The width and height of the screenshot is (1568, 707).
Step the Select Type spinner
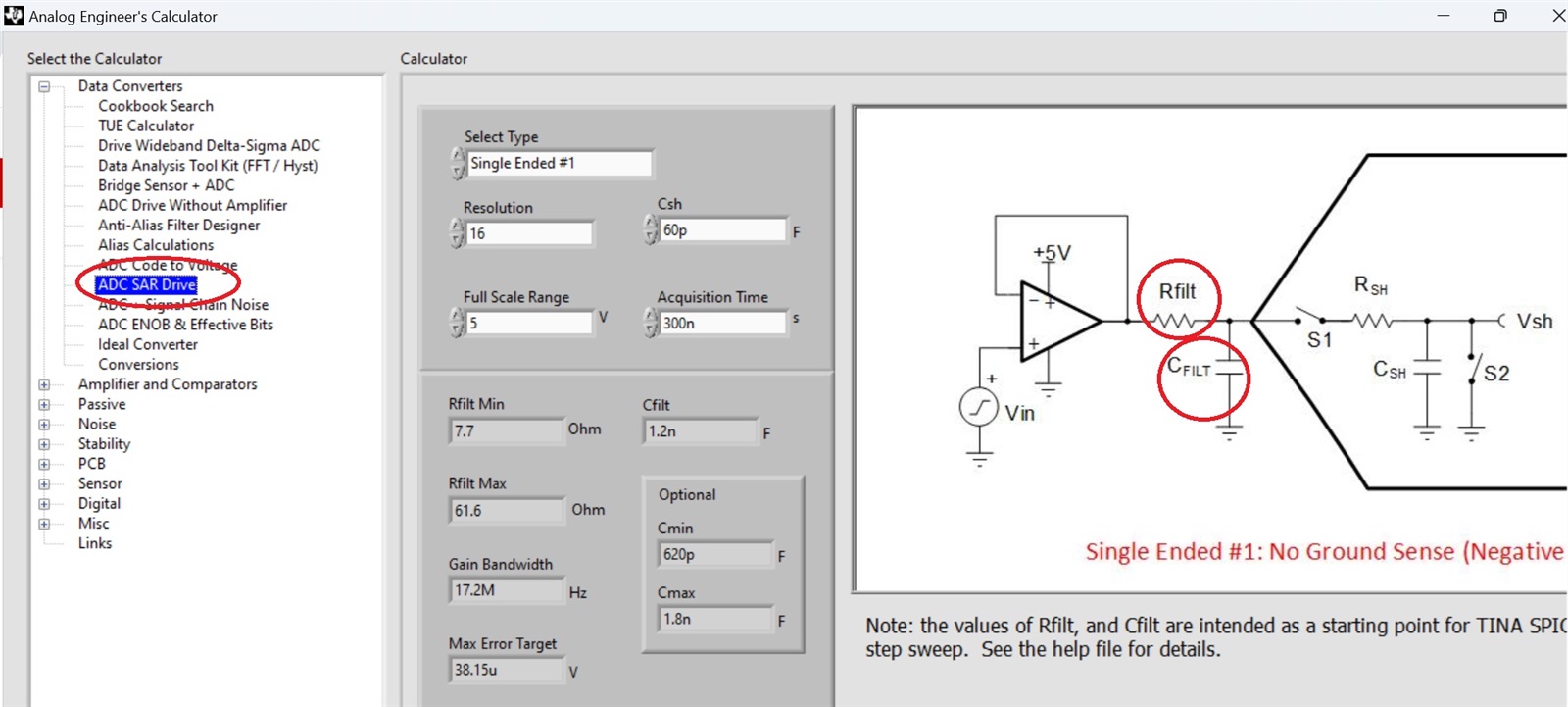[459, 164]
